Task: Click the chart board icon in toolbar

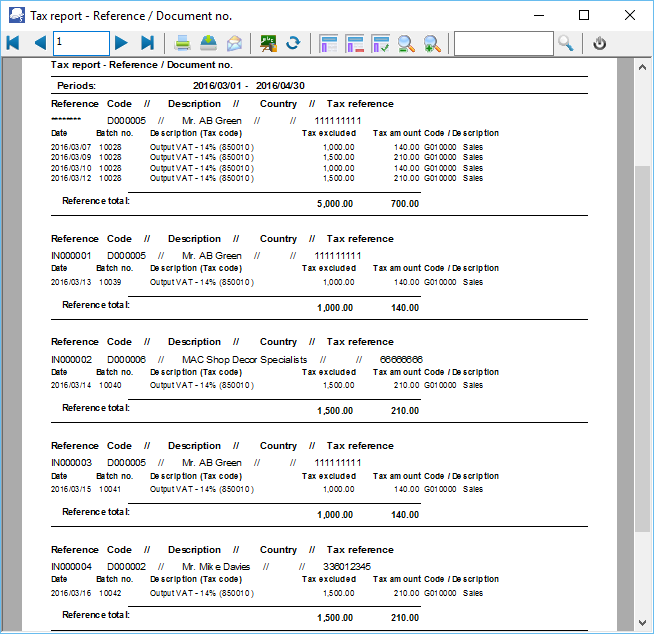Action: 268,43
